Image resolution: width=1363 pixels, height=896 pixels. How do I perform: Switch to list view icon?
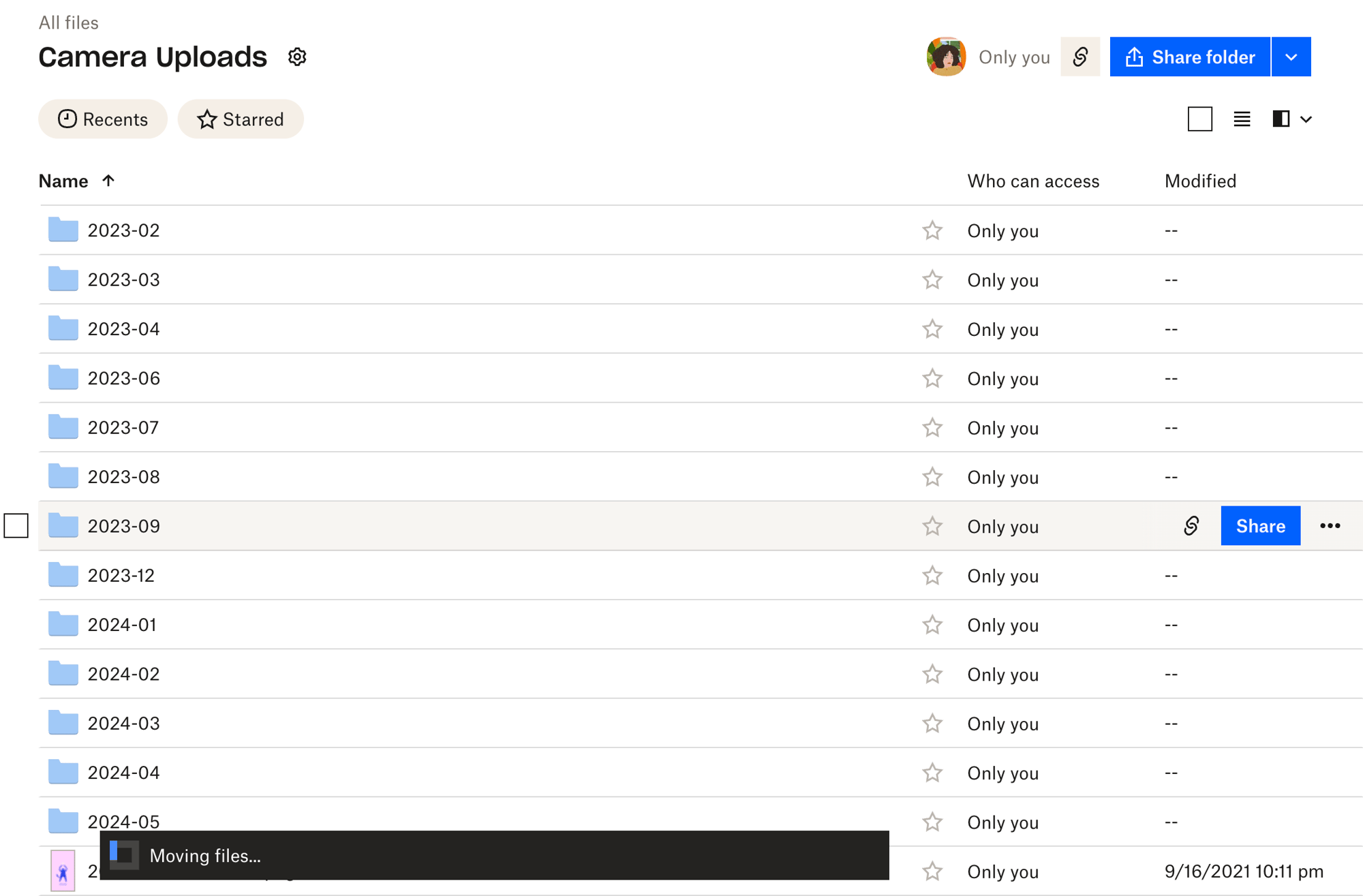pos(1242,119)
